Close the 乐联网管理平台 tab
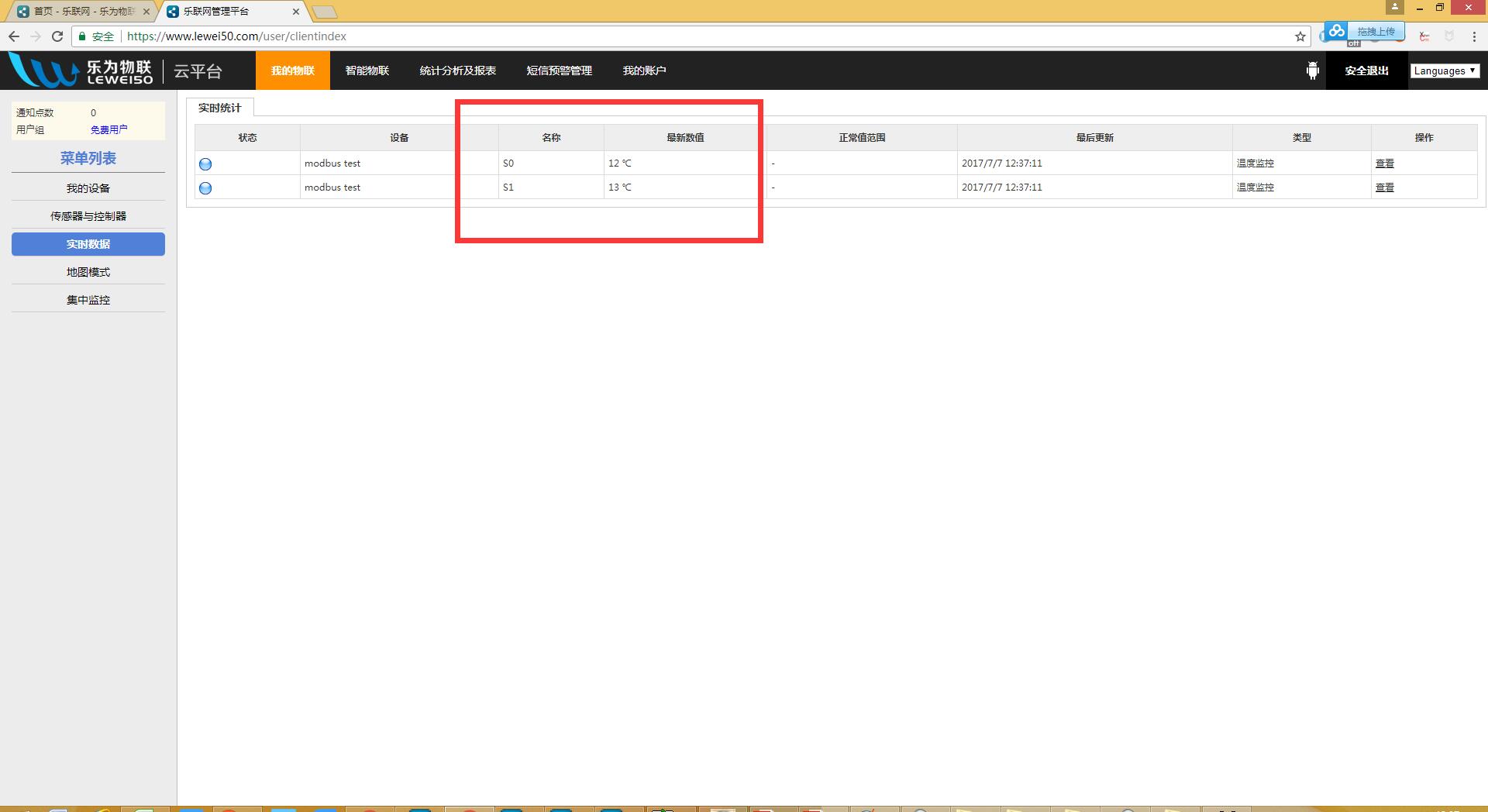This screenshot has width=1488, height=812. pos(296,12)
